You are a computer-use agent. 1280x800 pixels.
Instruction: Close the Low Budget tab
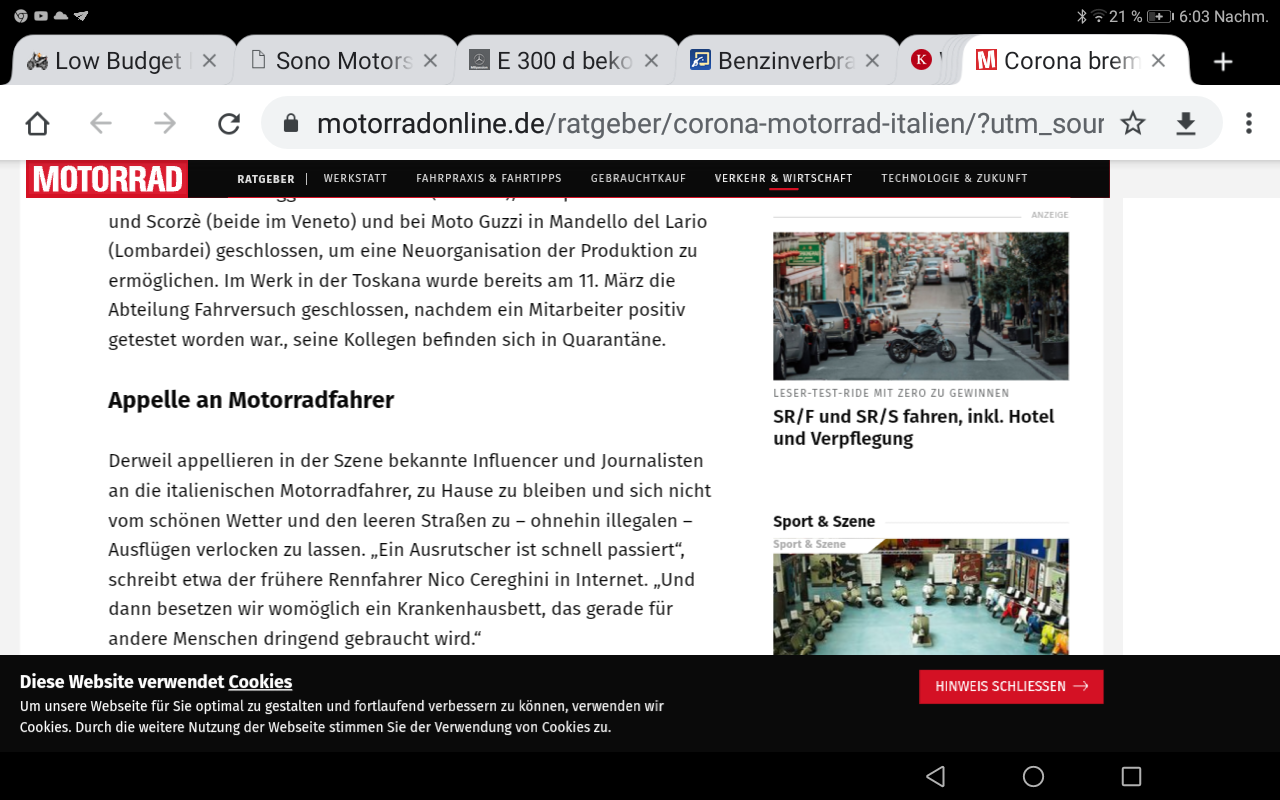coord(209,61)
